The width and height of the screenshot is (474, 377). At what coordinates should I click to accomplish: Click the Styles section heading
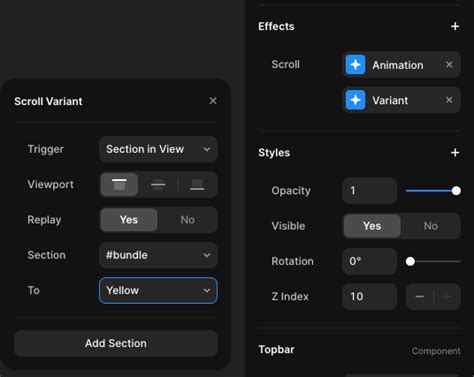(274, 153)
